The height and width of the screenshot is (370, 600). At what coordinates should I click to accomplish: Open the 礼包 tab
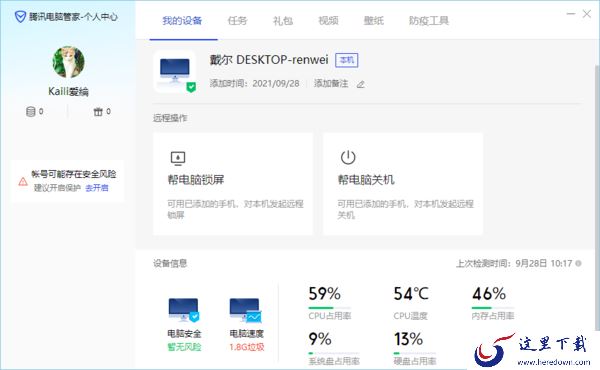pos(283,21)
